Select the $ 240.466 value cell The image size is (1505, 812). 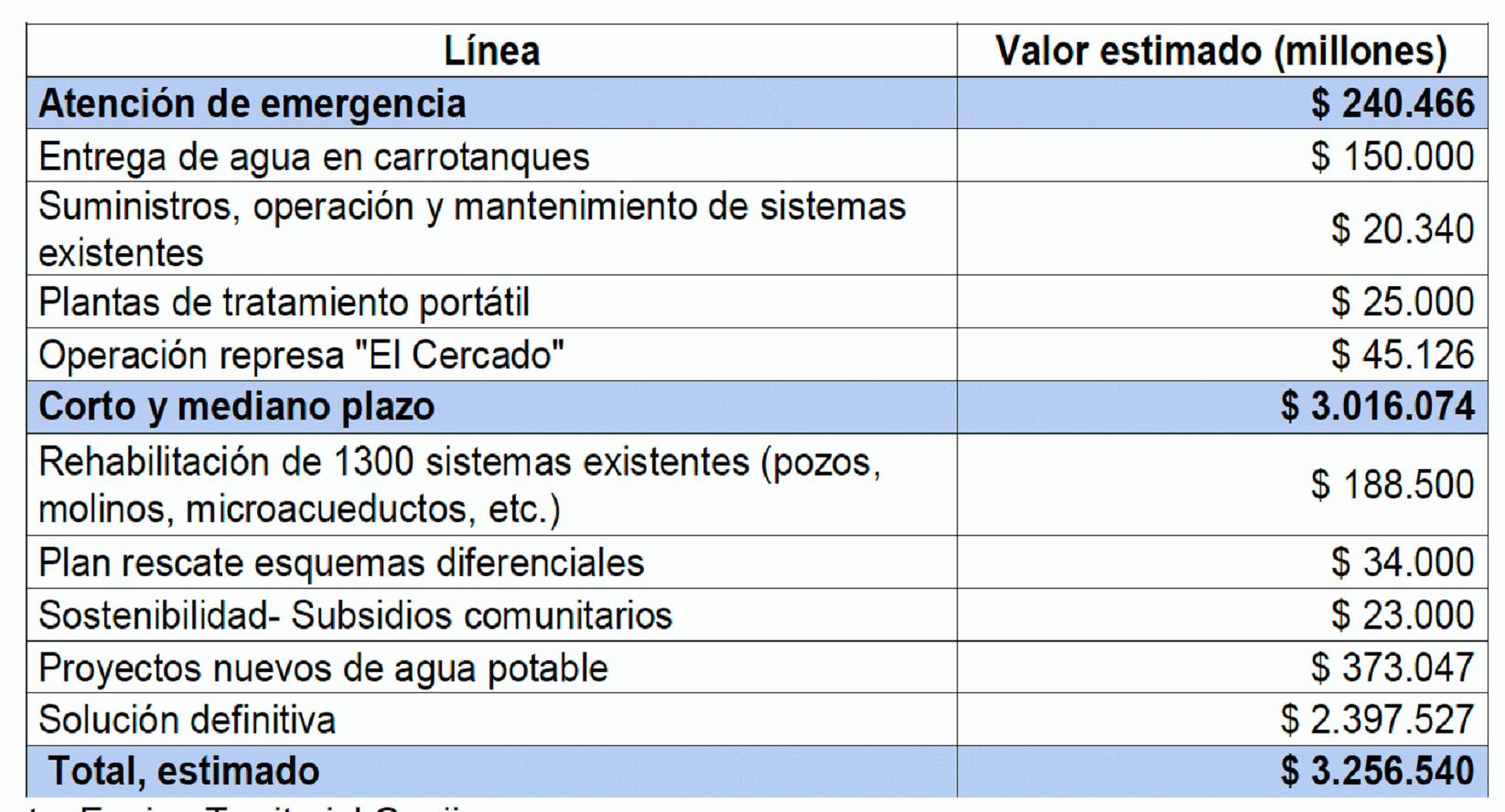pos(1222,102)
